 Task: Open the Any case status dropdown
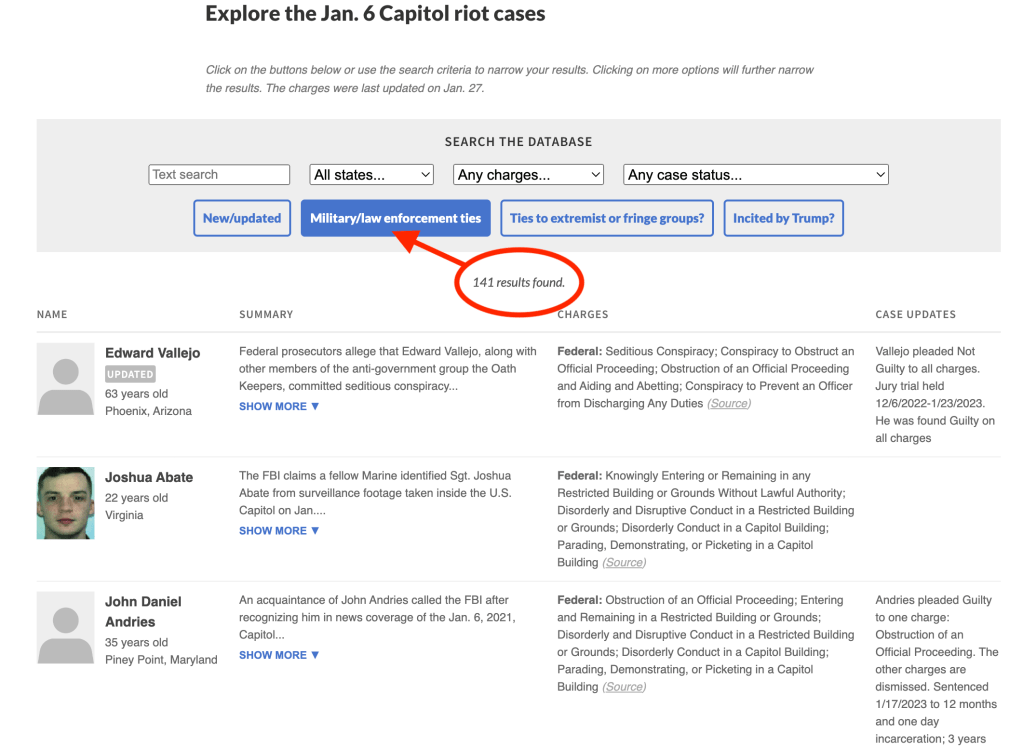coord(755,174)
